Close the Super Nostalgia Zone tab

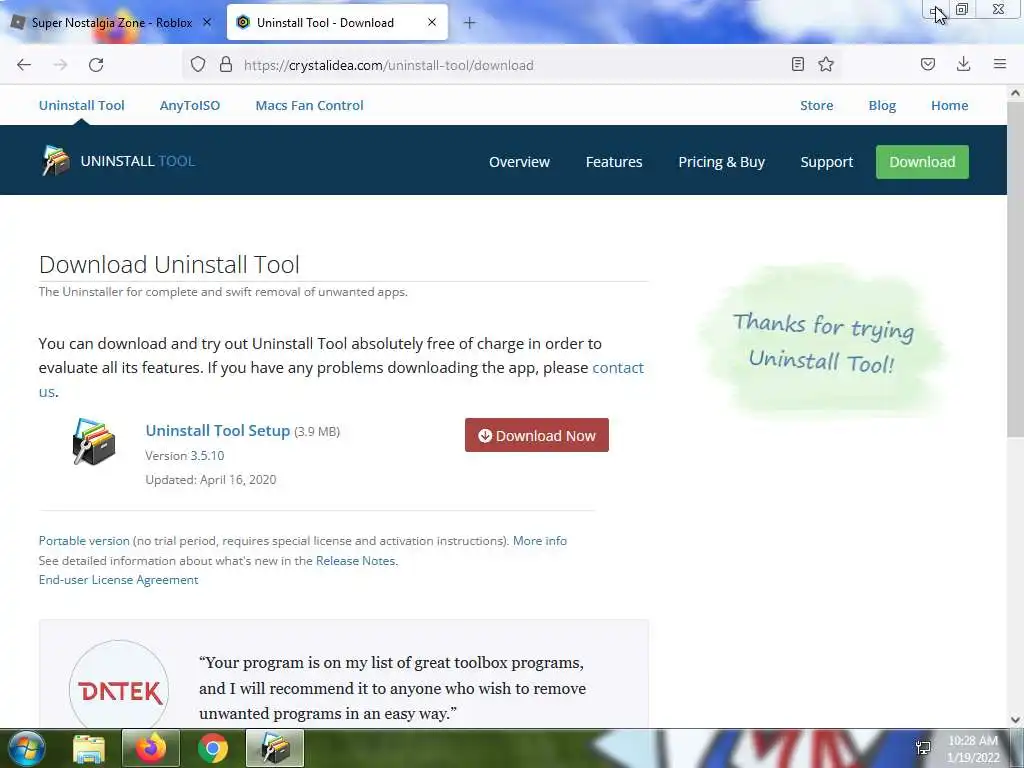(207, 22)
